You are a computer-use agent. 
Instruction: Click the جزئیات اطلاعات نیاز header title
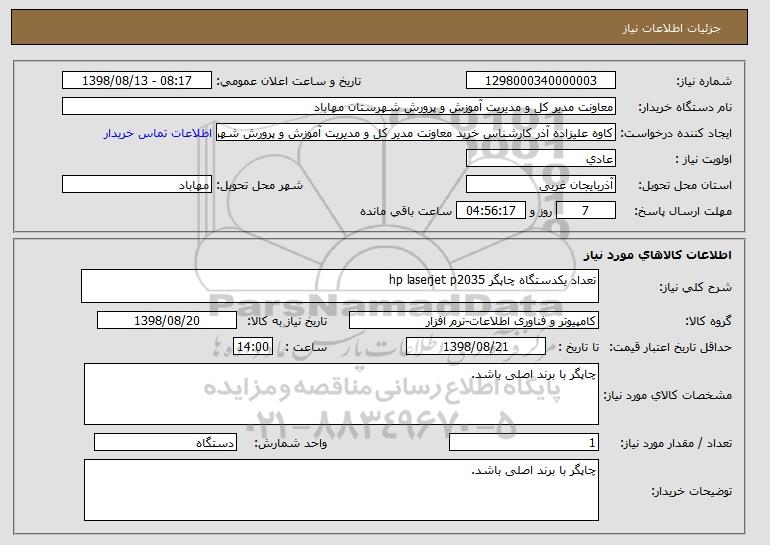[671, 28]
